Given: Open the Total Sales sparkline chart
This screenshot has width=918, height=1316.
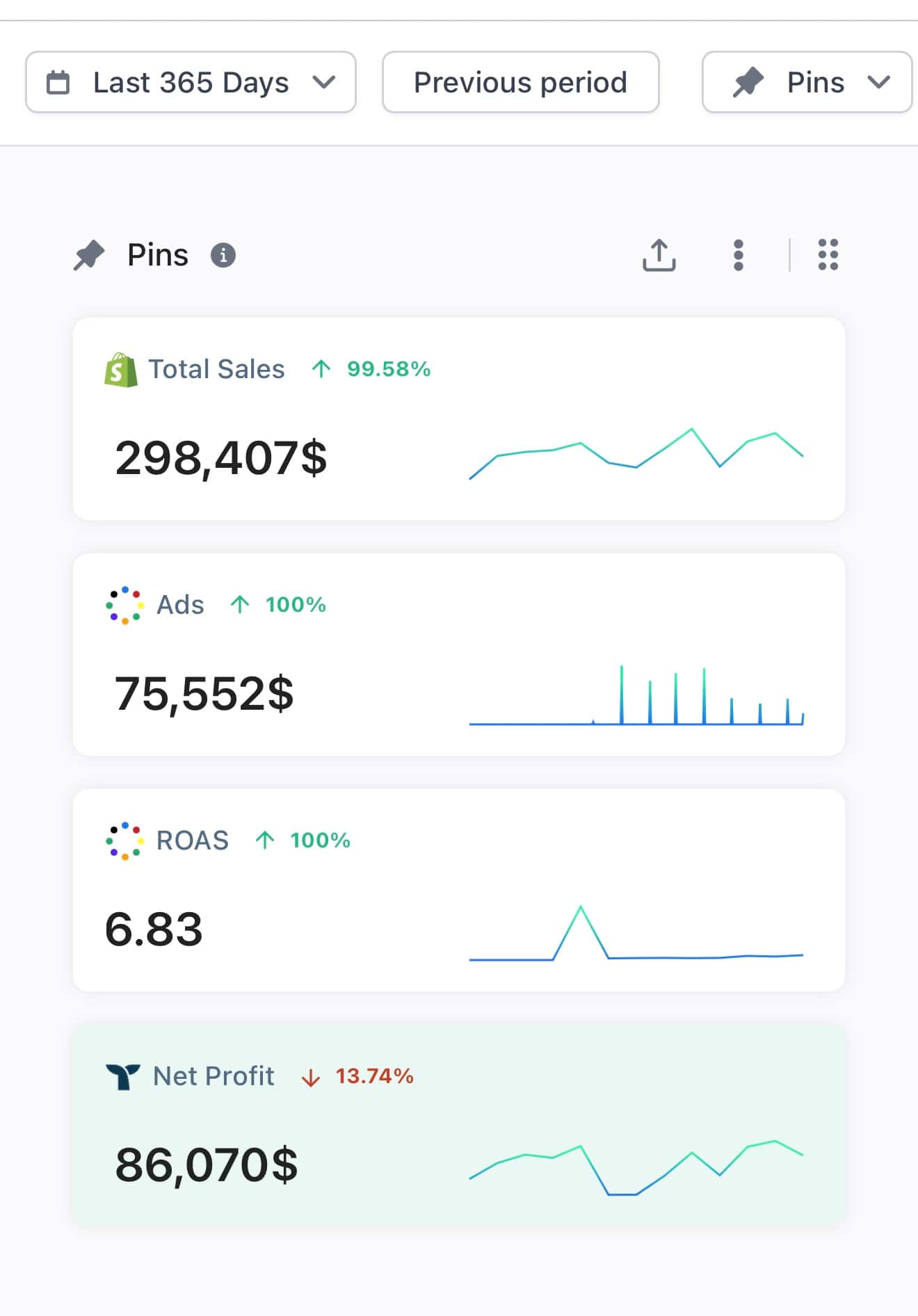Looking at the screenshot, I should (636, 454).
